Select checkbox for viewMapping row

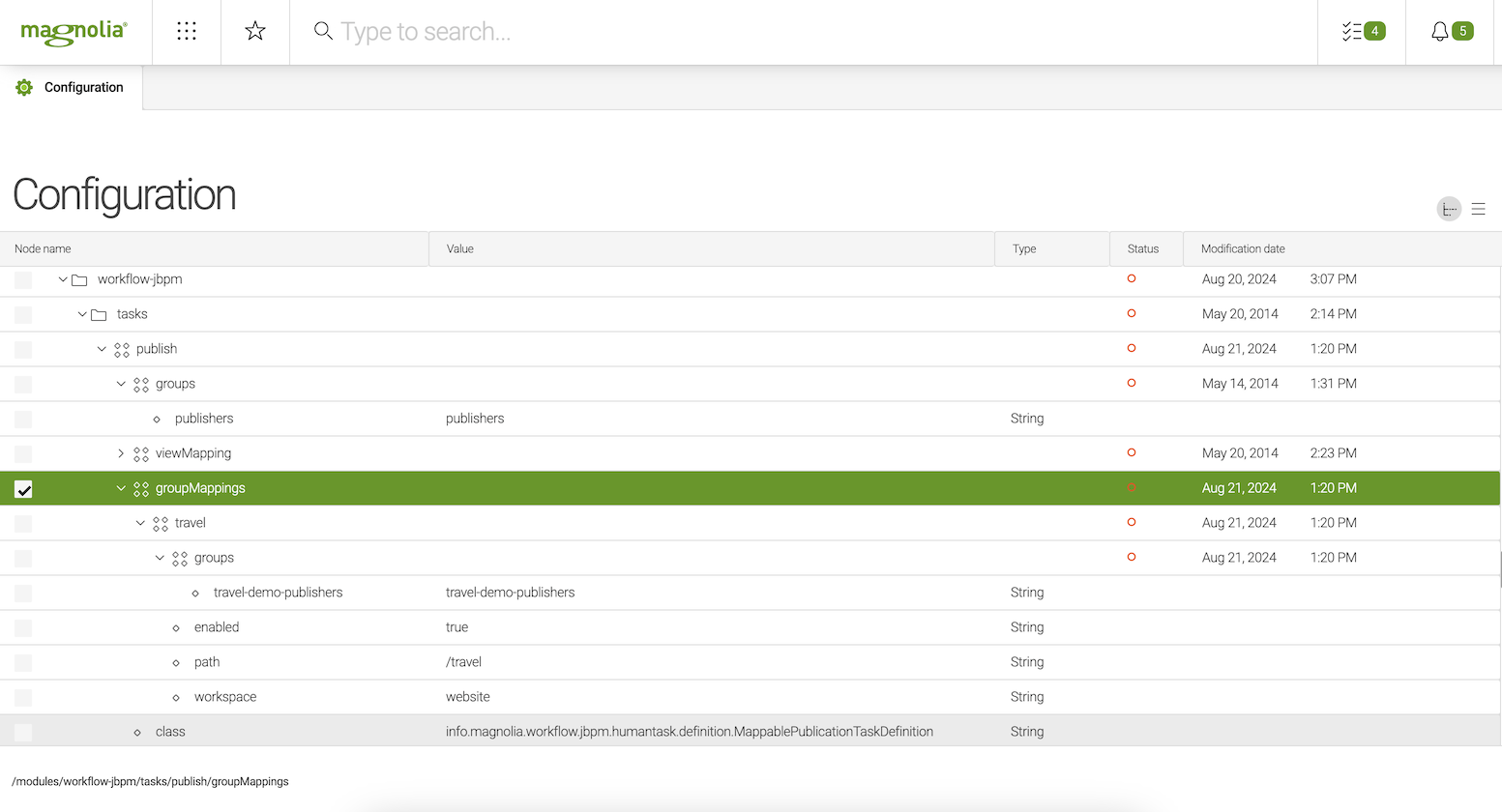point(23,454)
